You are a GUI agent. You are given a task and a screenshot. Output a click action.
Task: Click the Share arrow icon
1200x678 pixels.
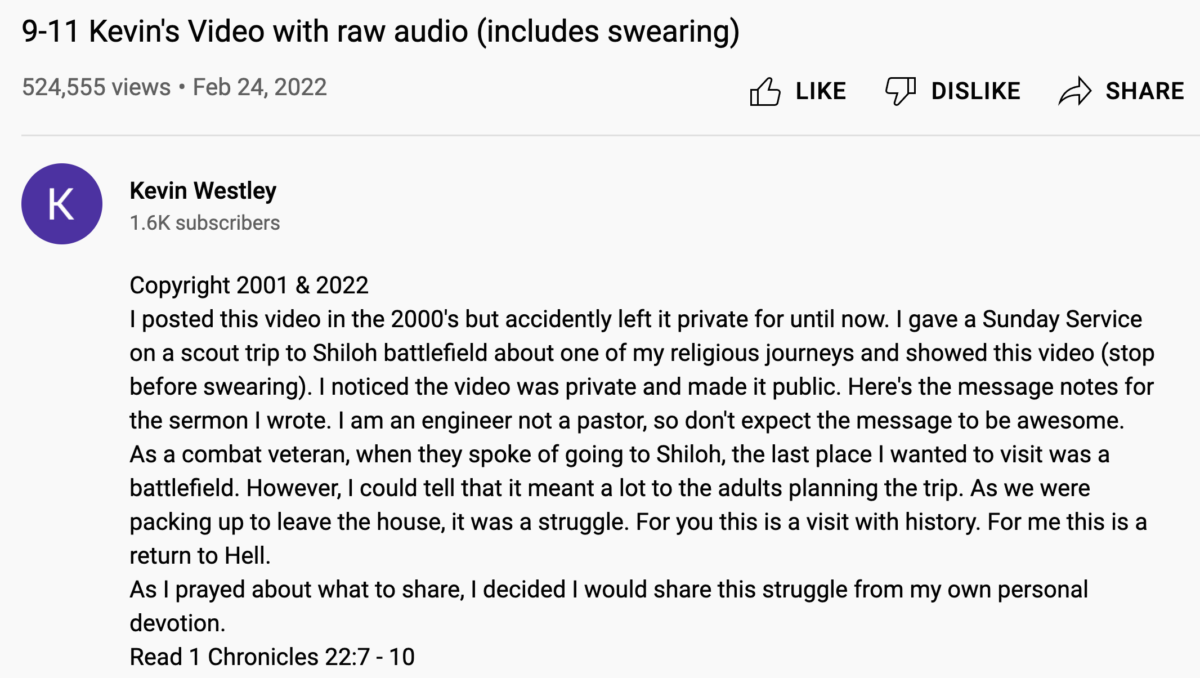tap(1074, 92)
